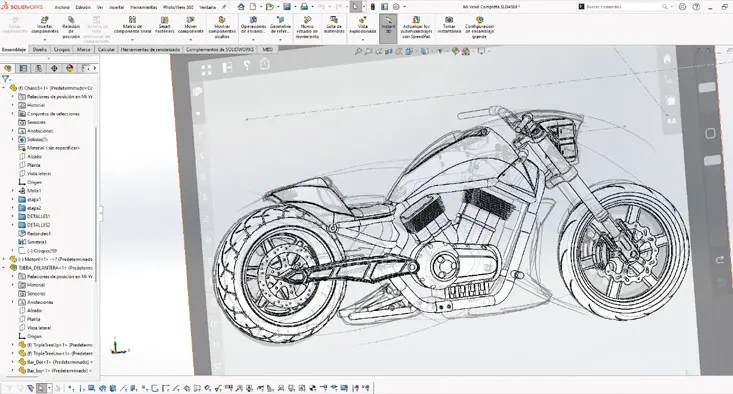Open dropdown arrow under Insertar componentes
733x394 pixels.
click(45, 40)
